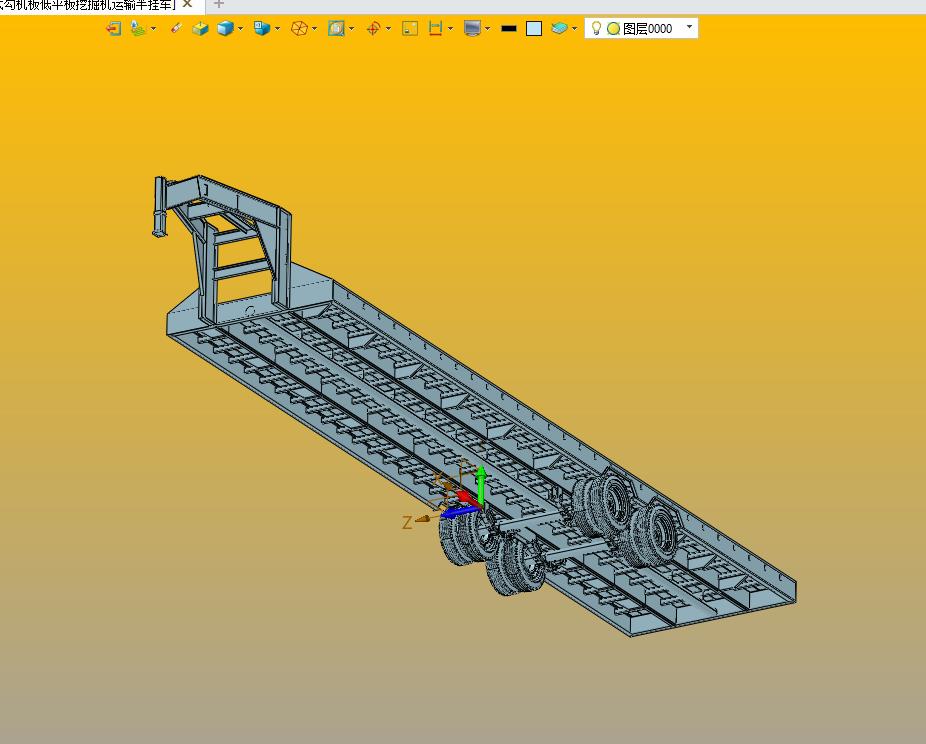Click the monitor display icon
This screenshot has height=744, width=926.
click(472, 28)
